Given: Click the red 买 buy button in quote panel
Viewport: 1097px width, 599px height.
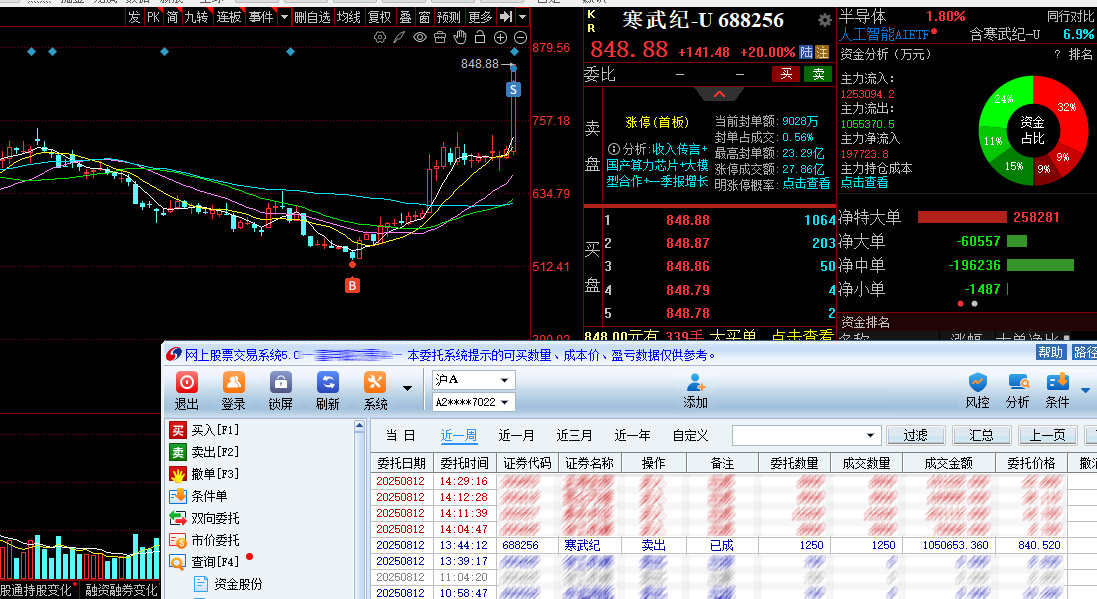Looking at the screenshot, I should click(786, 74).
